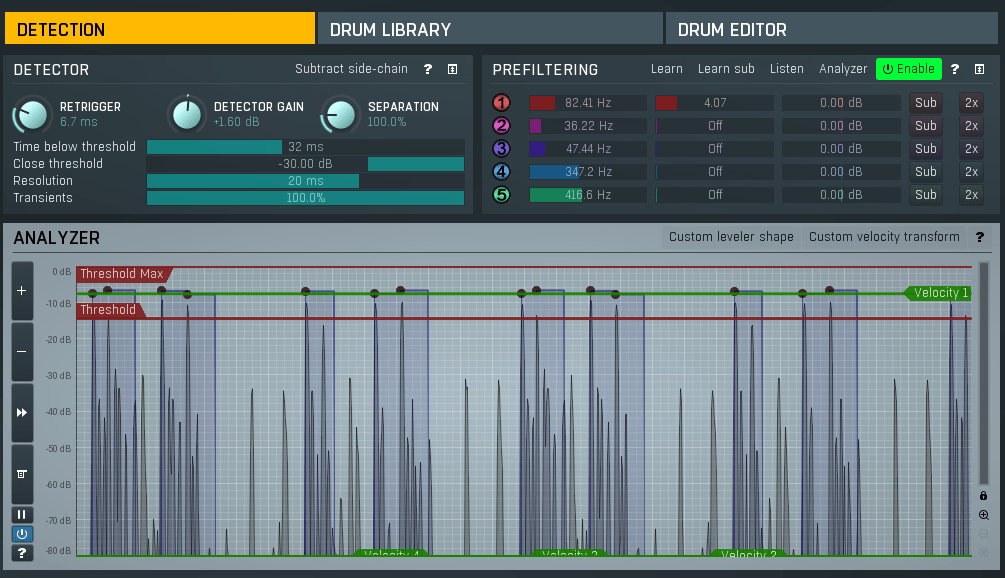Click band 1 gain 0.00 dB field

click(x=841, y=103)
